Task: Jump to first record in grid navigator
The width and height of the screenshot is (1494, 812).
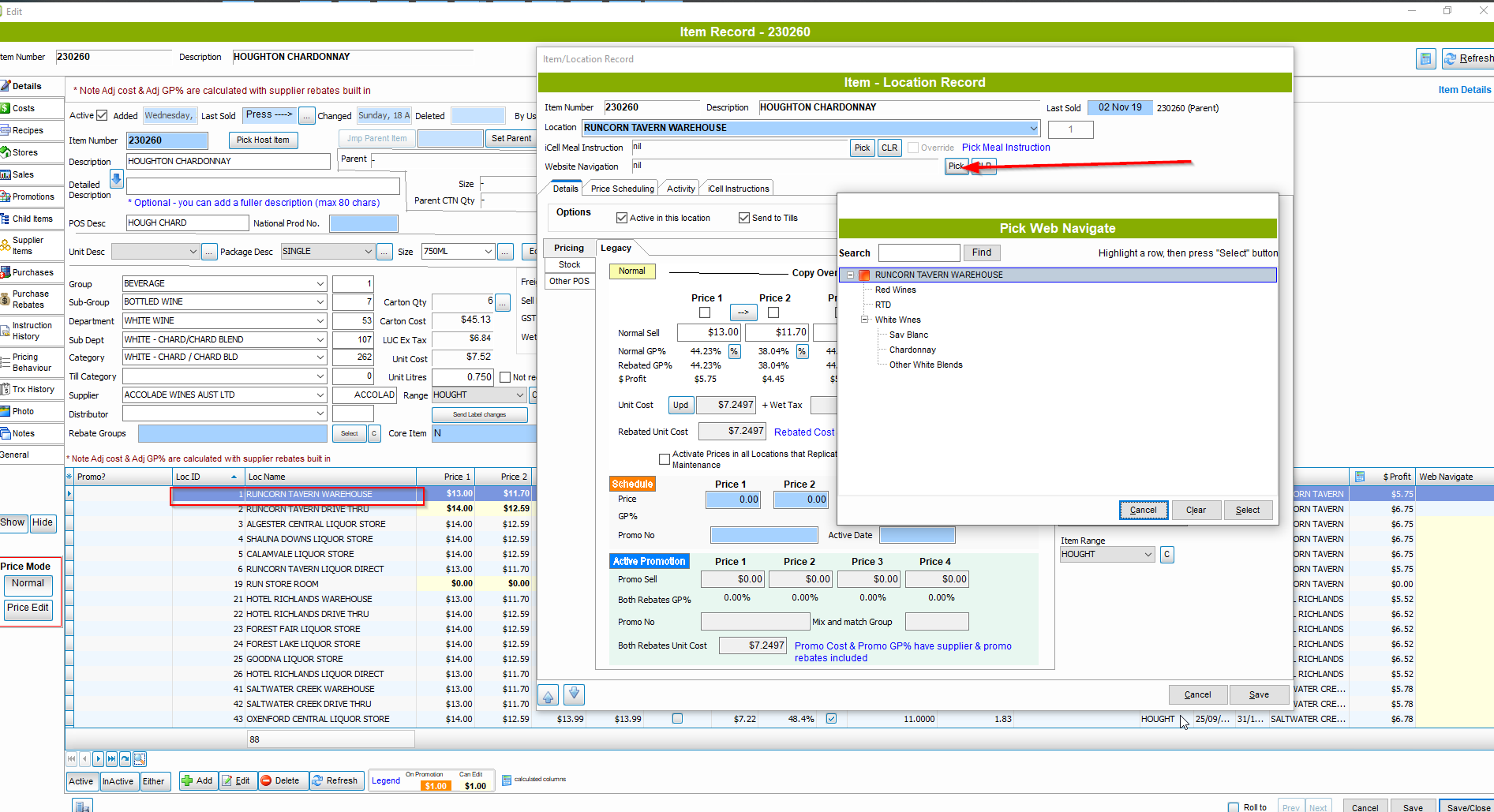Action: (72, 759)
